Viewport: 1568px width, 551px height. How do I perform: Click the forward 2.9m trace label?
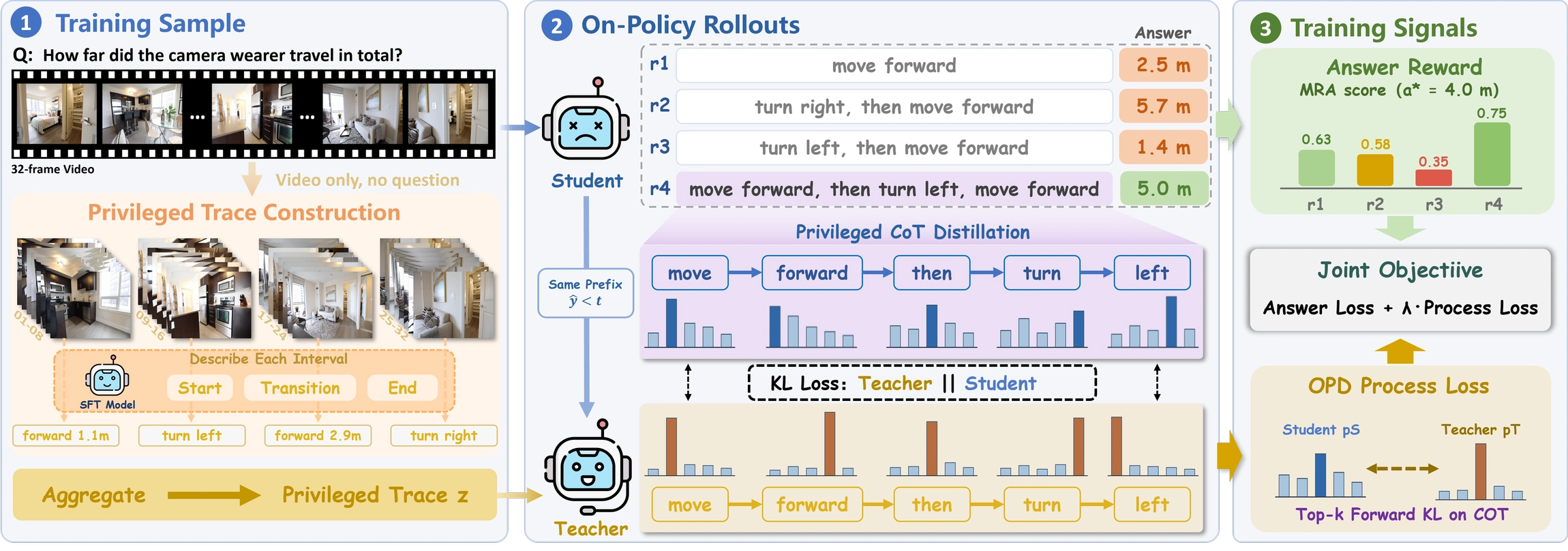point(318,436)
